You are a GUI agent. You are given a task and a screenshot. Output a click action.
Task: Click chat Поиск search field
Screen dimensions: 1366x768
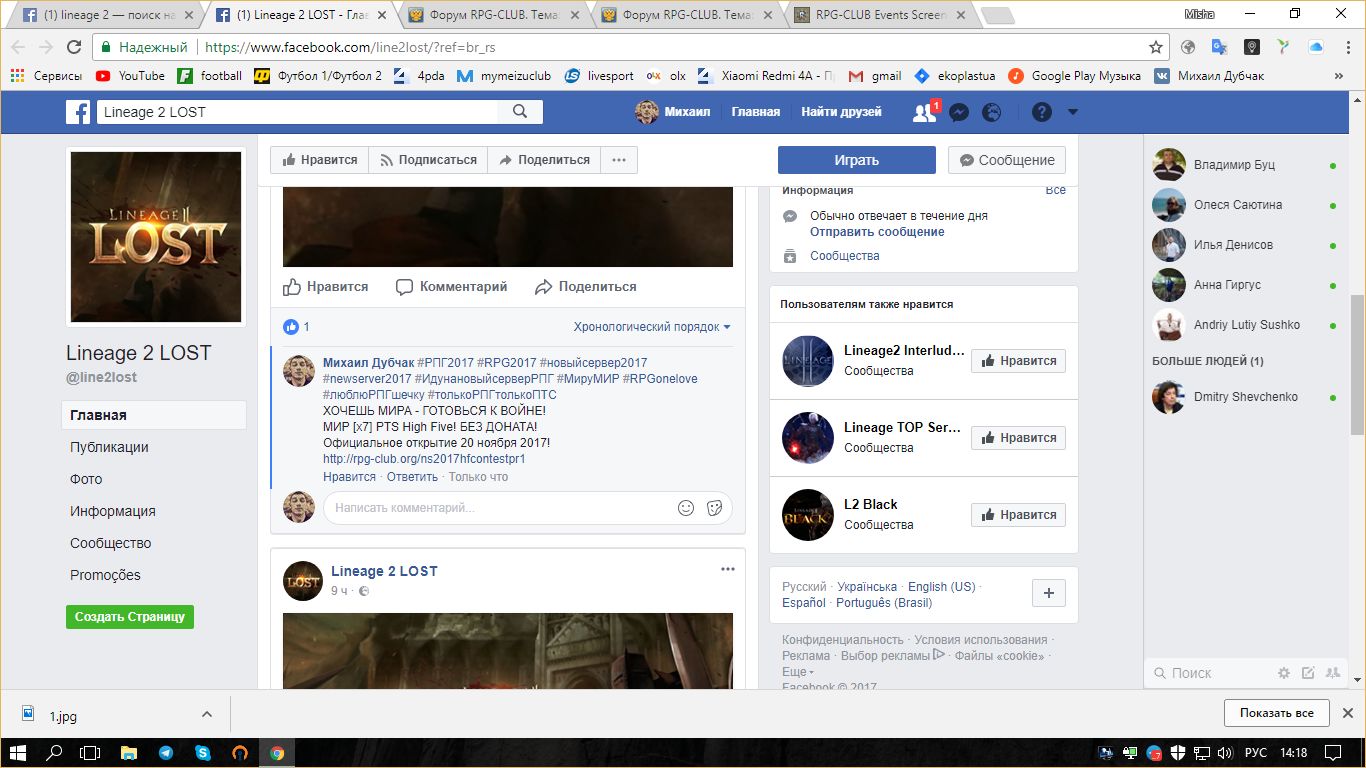(1210, 673)
